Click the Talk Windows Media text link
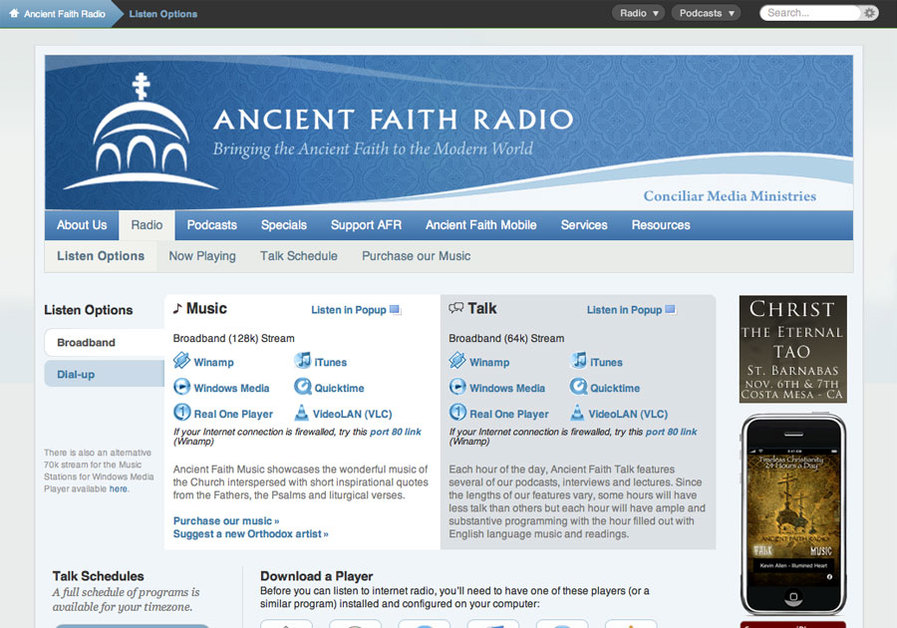This screenshot has width=897, height=628. pyautogui.click(x=507, y=388)
